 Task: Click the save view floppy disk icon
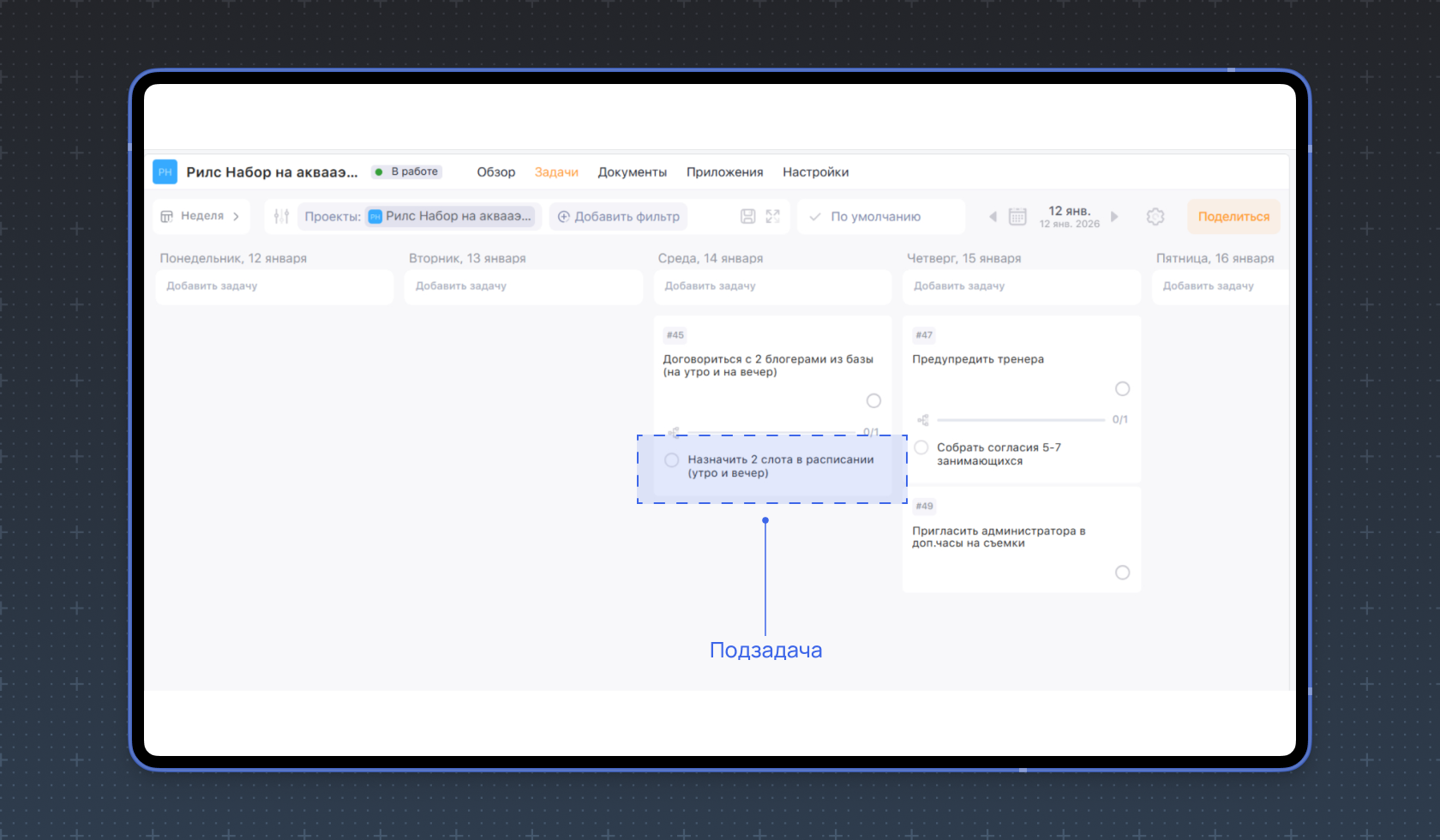point(747,216)
